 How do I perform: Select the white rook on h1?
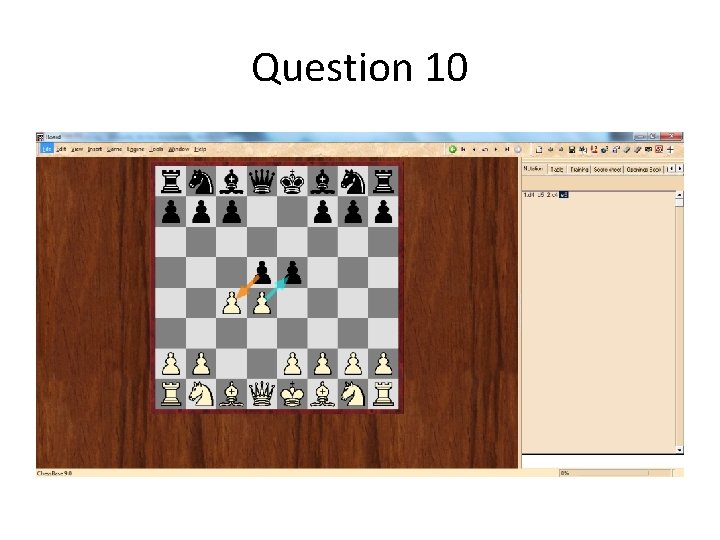pyautogui.click(x=383, y=394)
